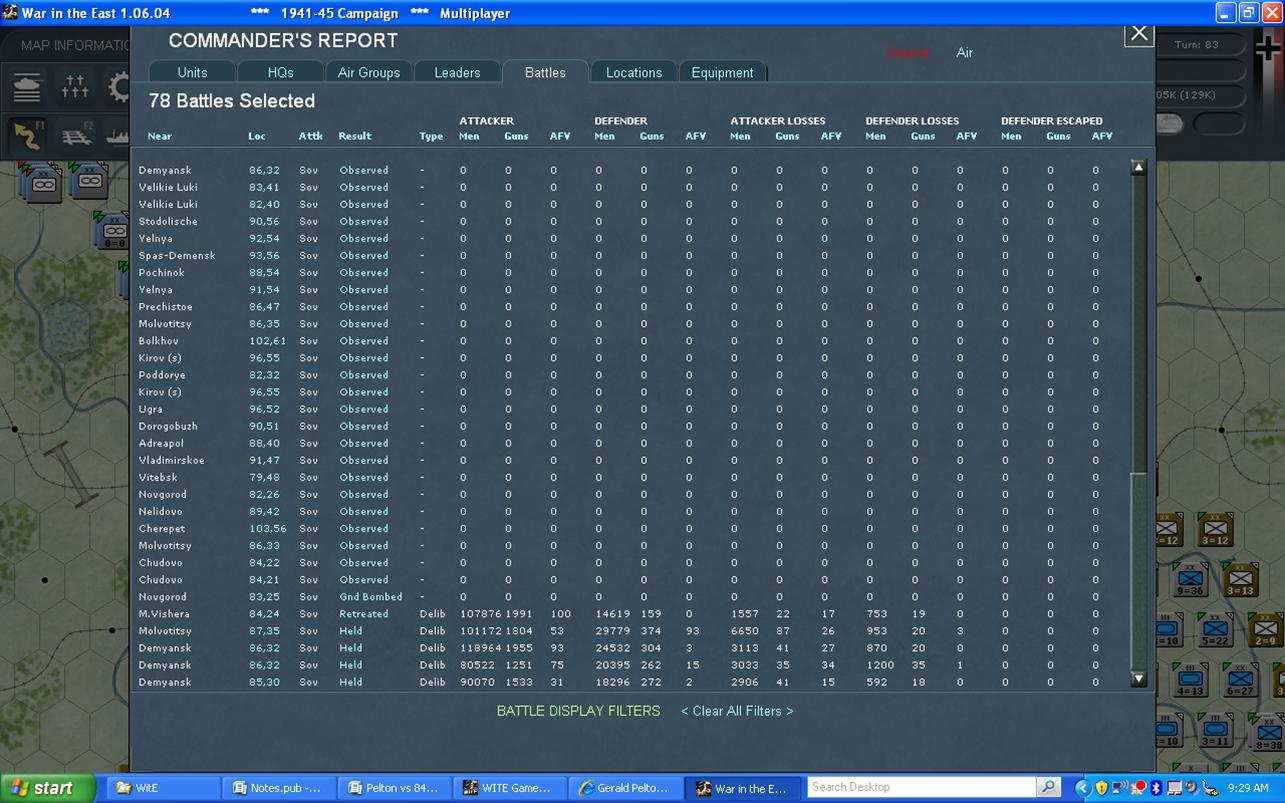This screenshot has width=1285, height=803.
Task: Select the Bolkhov battle row
Action: pyautogui.click(x=630, y=341)
